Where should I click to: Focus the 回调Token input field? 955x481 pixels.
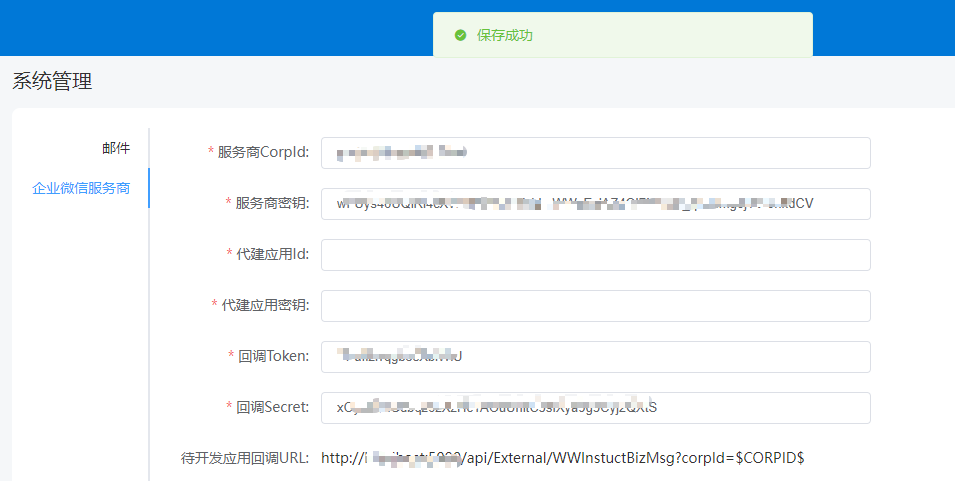(x=595, y=357)
